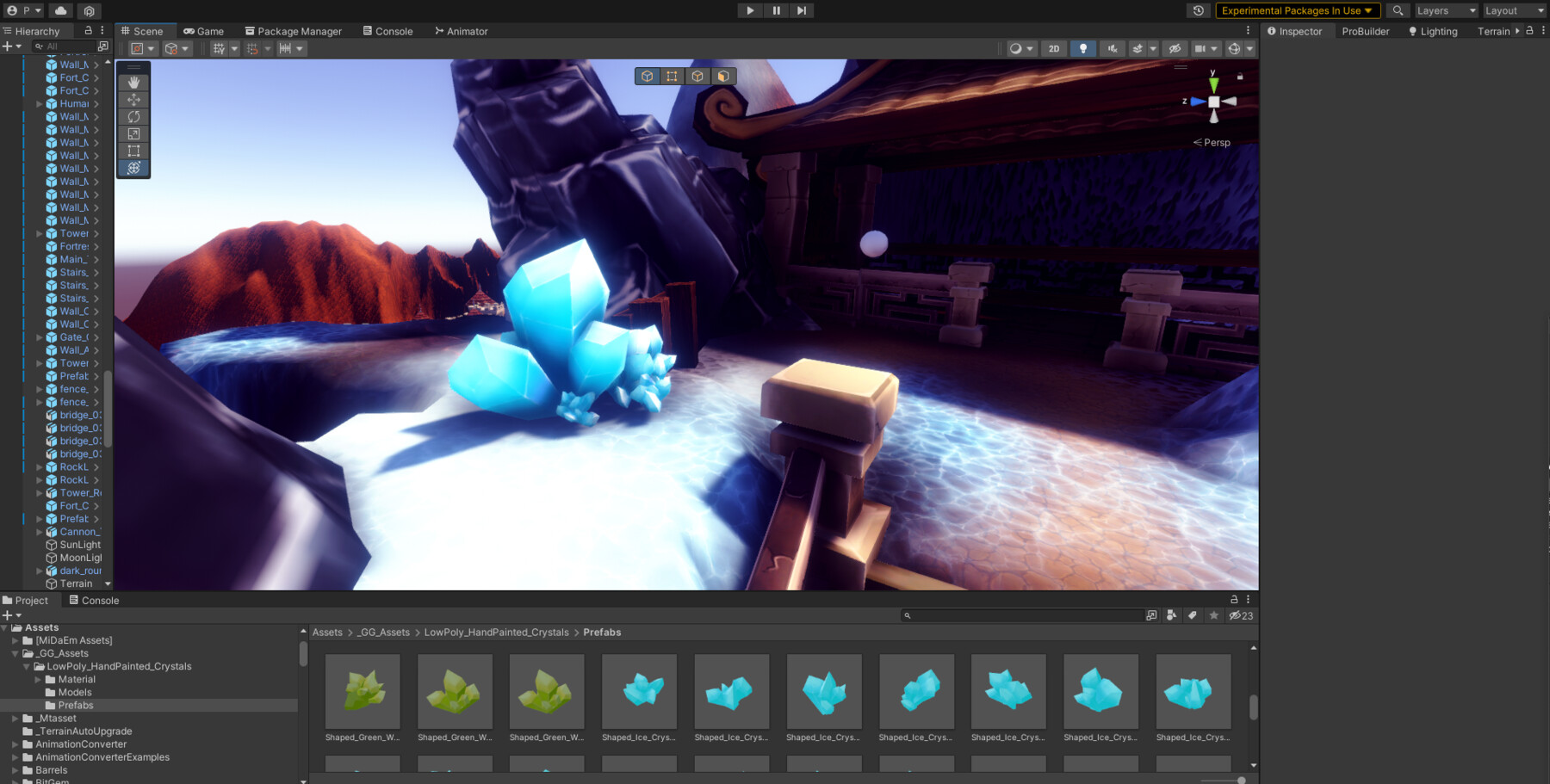Image resolution: width=1550 pixels, height=784 pixels.
Task: Click the Experimental Packages In Use warning
Action: point(1296,11)
